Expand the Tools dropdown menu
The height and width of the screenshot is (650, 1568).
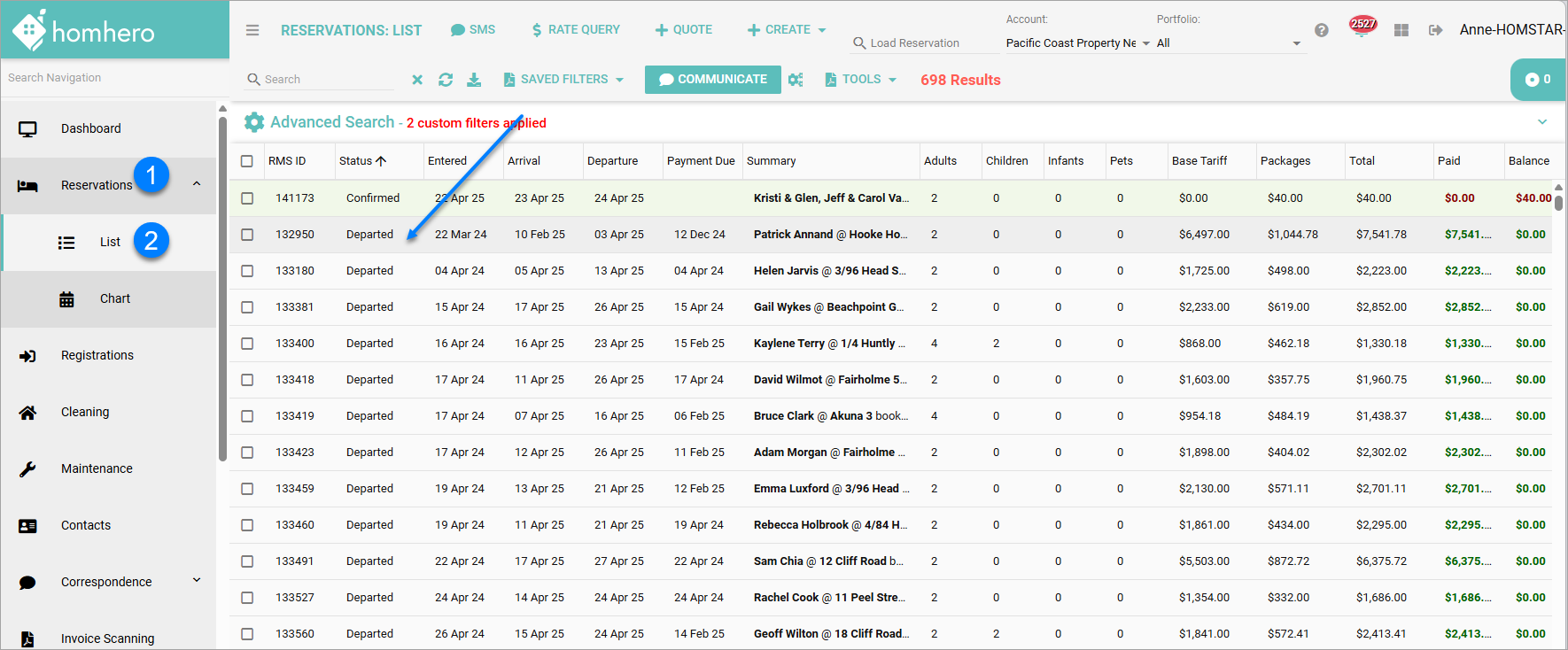[861, 80]
